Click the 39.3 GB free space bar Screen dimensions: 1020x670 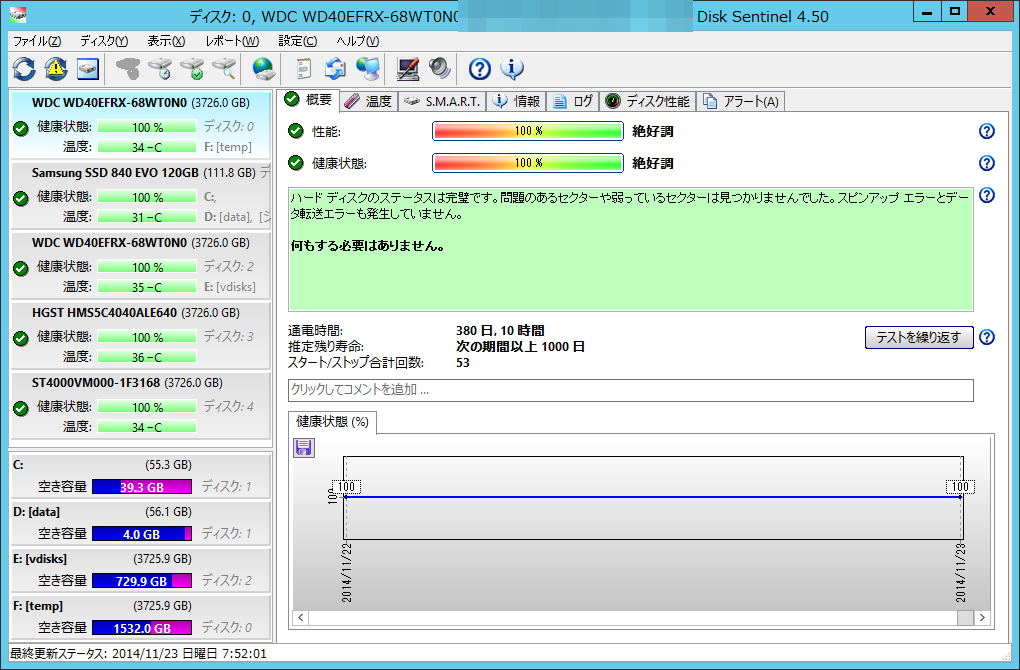click(142, 487)
